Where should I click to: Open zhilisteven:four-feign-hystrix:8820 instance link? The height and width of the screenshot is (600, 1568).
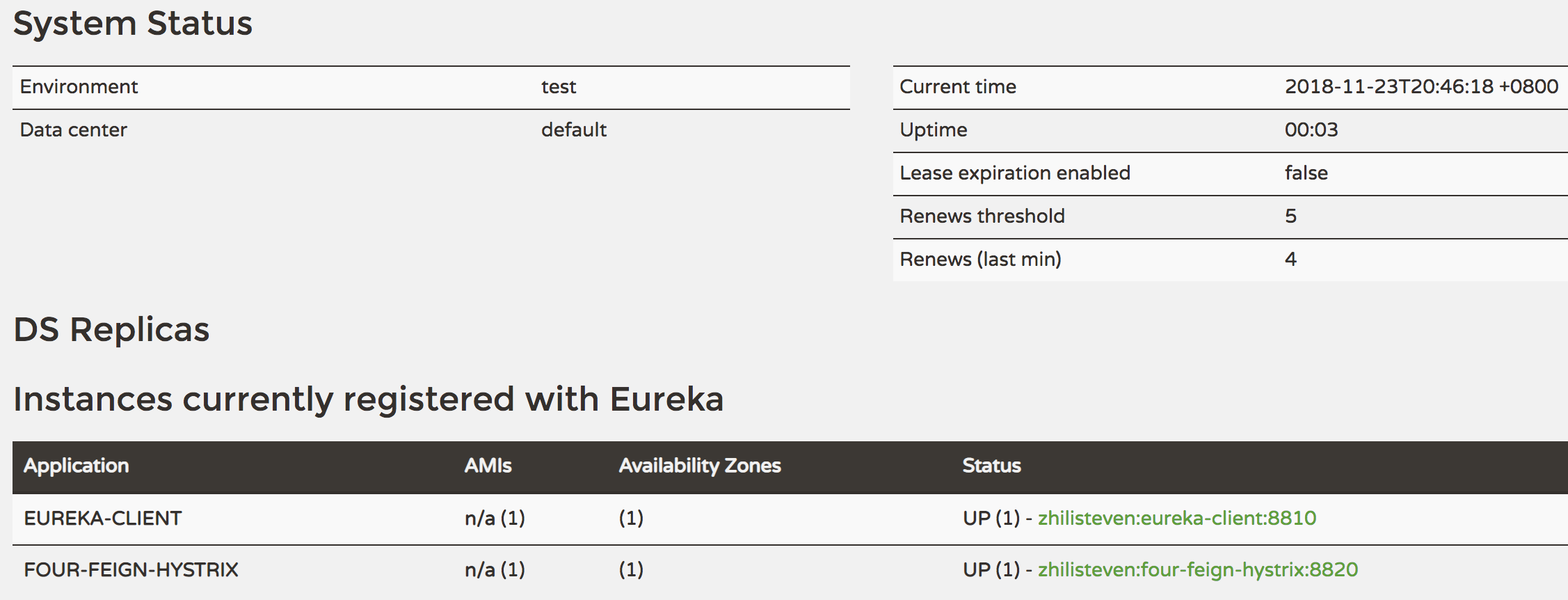[1197, 569]
